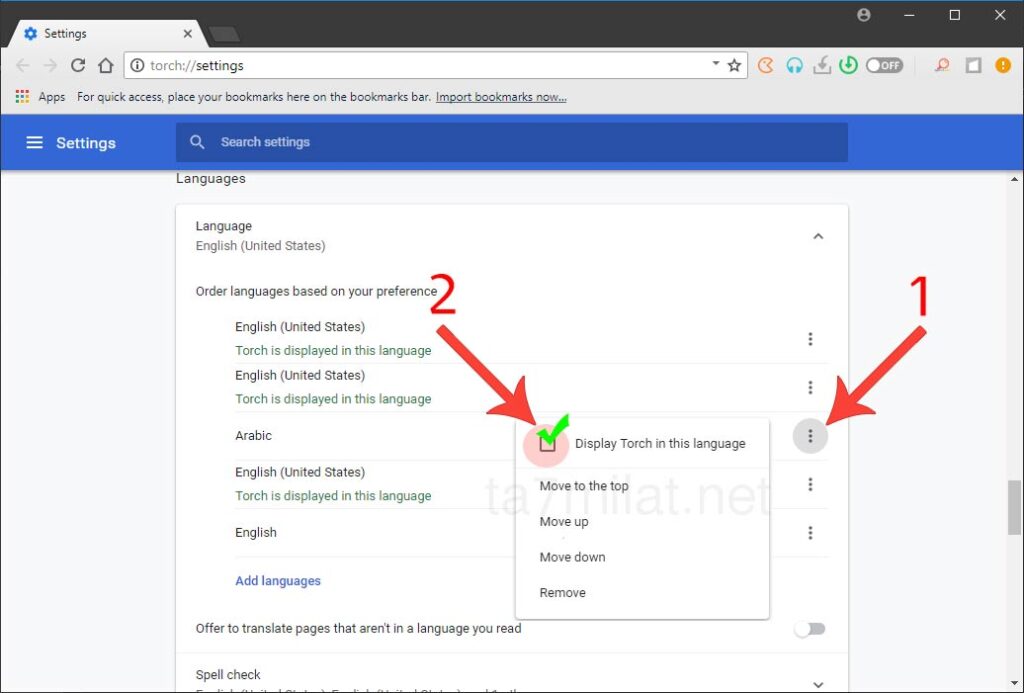This screenshot has width=1024, height=693.
Task: Expand the Spell check section
Action: click(x=818, y=684)
